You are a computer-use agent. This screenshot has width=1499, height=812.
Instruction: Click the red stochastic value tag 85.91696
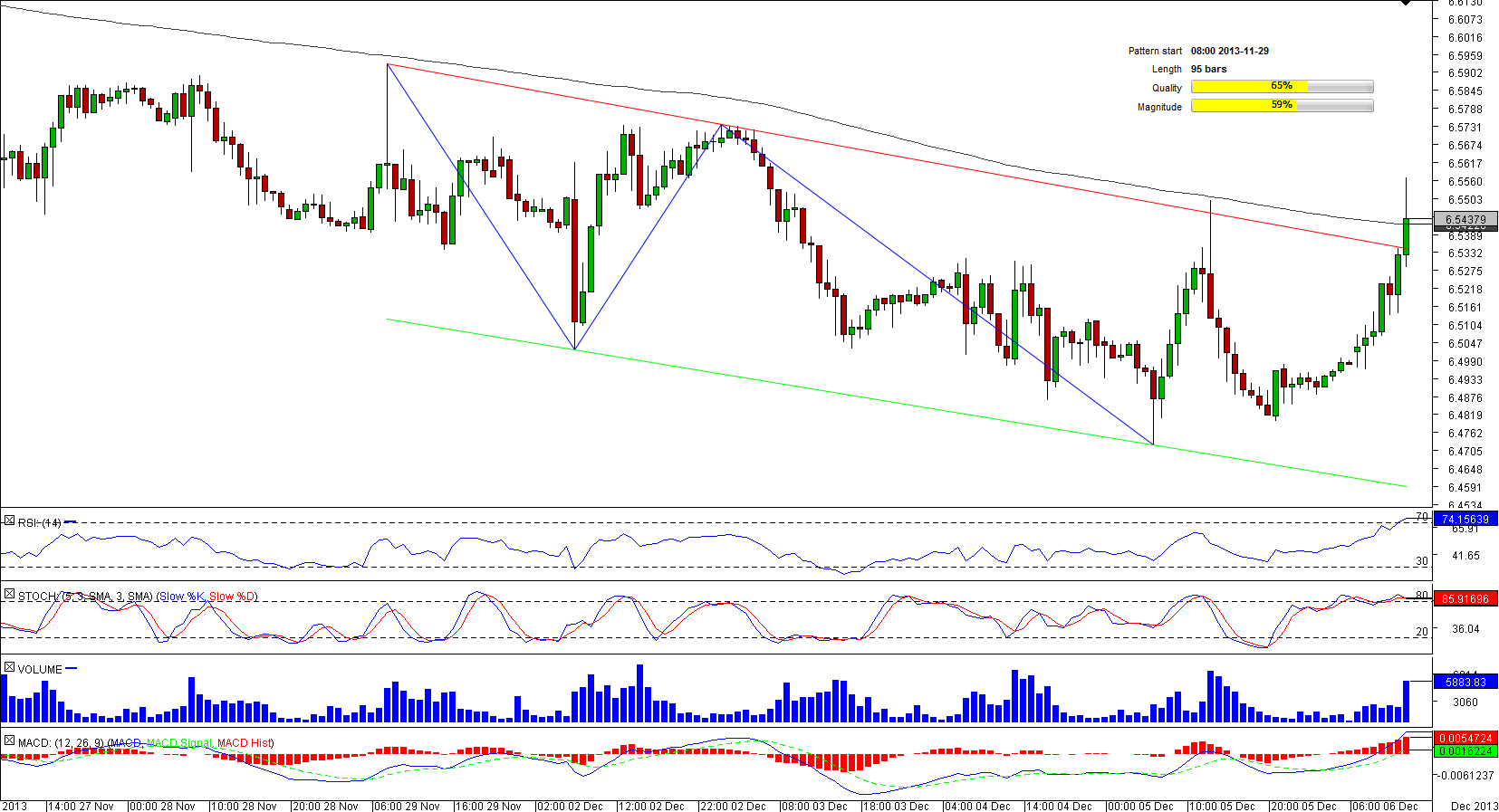[x=1465, y=598]
